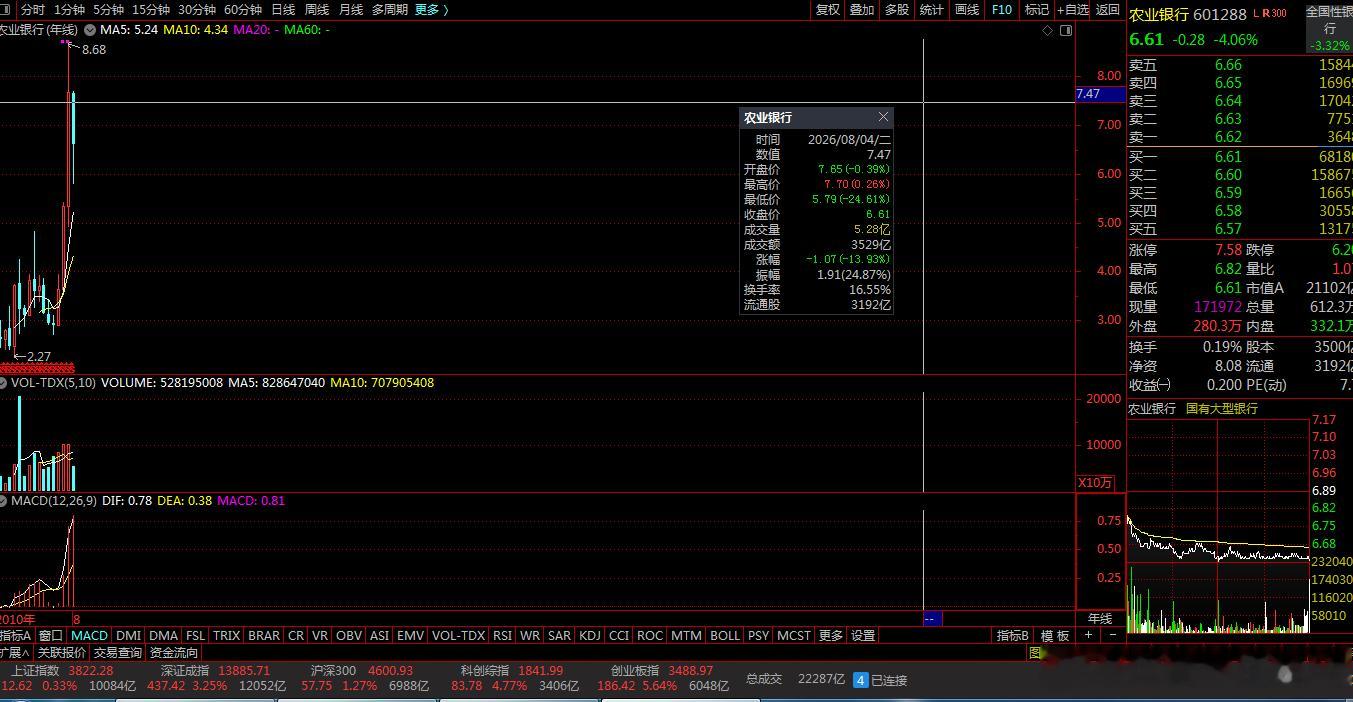The width and height of the screenshot is (1353, 702).
Task: Expand 更多 periods at top
Action: (x=431, y=9)
